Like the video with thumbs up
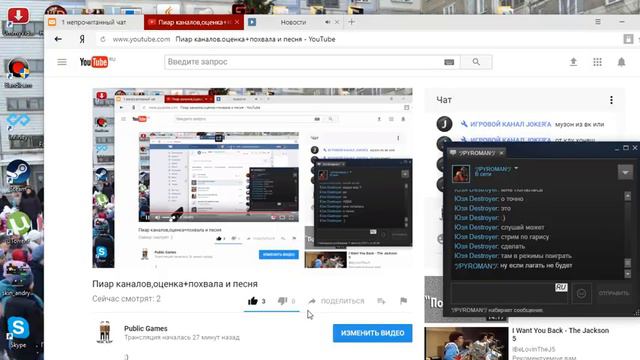The width and height of the screenshot is (640, 360). [x=253, y=301]
